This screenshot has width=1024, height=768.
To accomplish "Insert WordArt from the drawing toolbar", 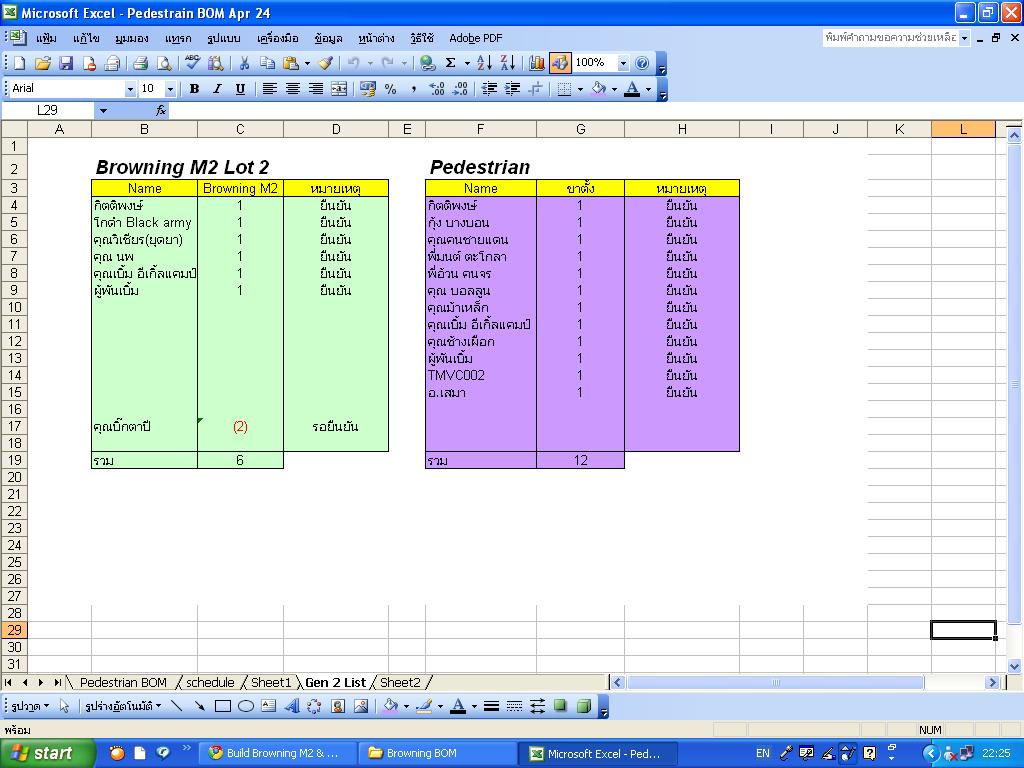I will pos(292,706).
